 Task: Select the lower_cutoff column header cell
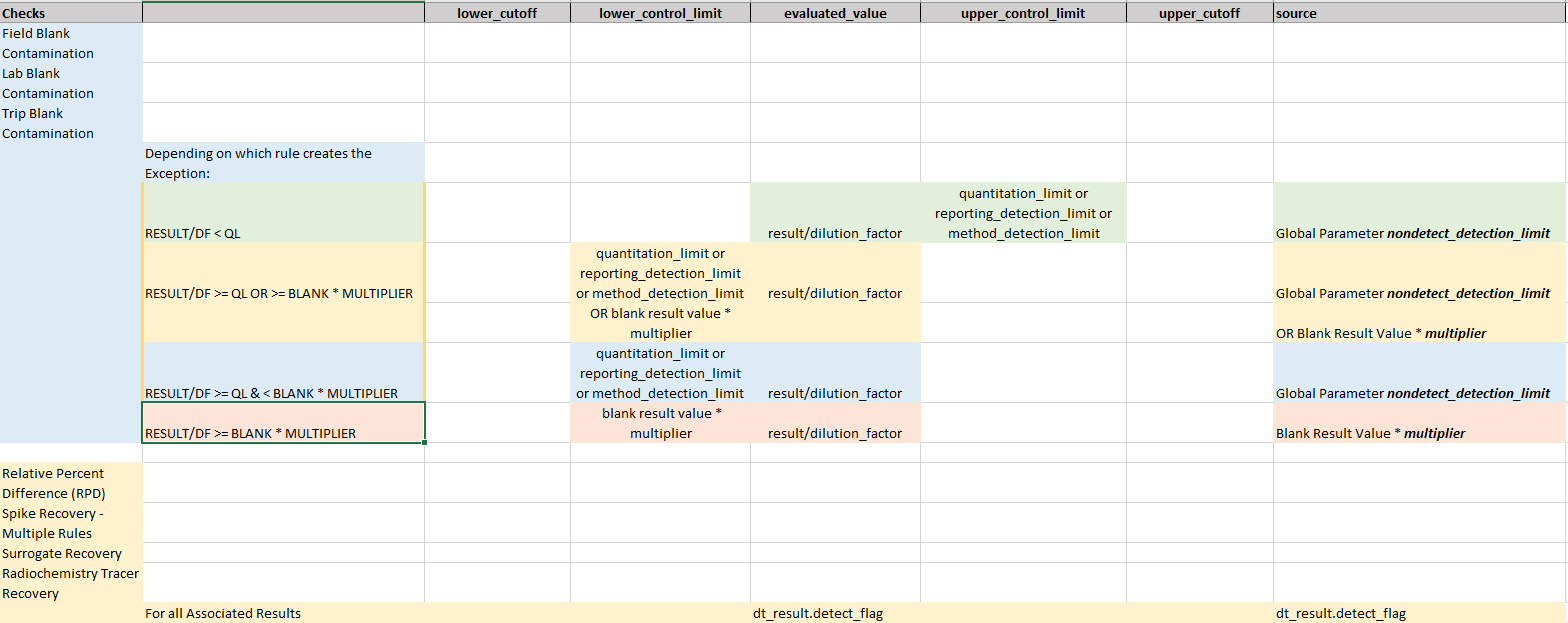pos(497,13)
